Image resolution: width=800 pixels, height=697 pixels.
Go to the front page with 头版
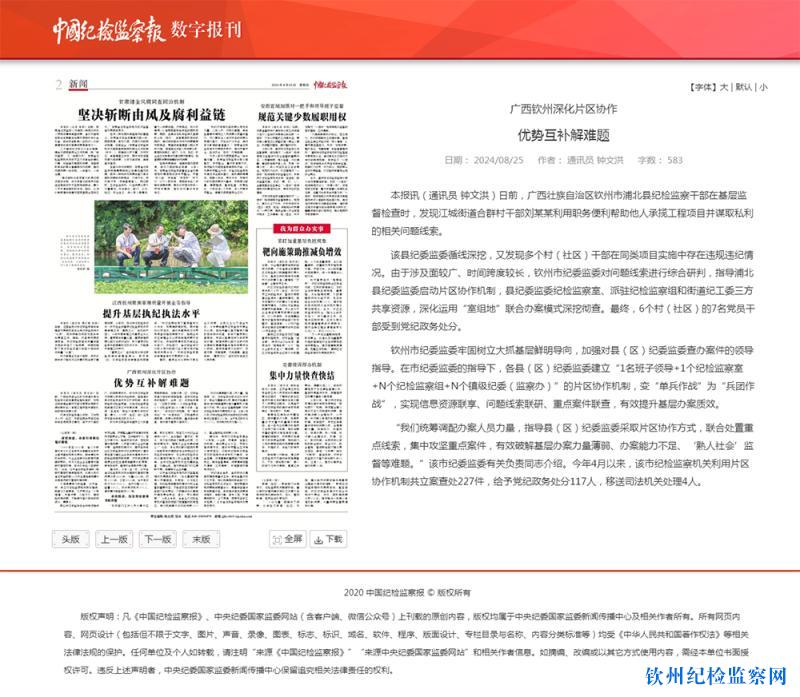(x=70, y=539)
